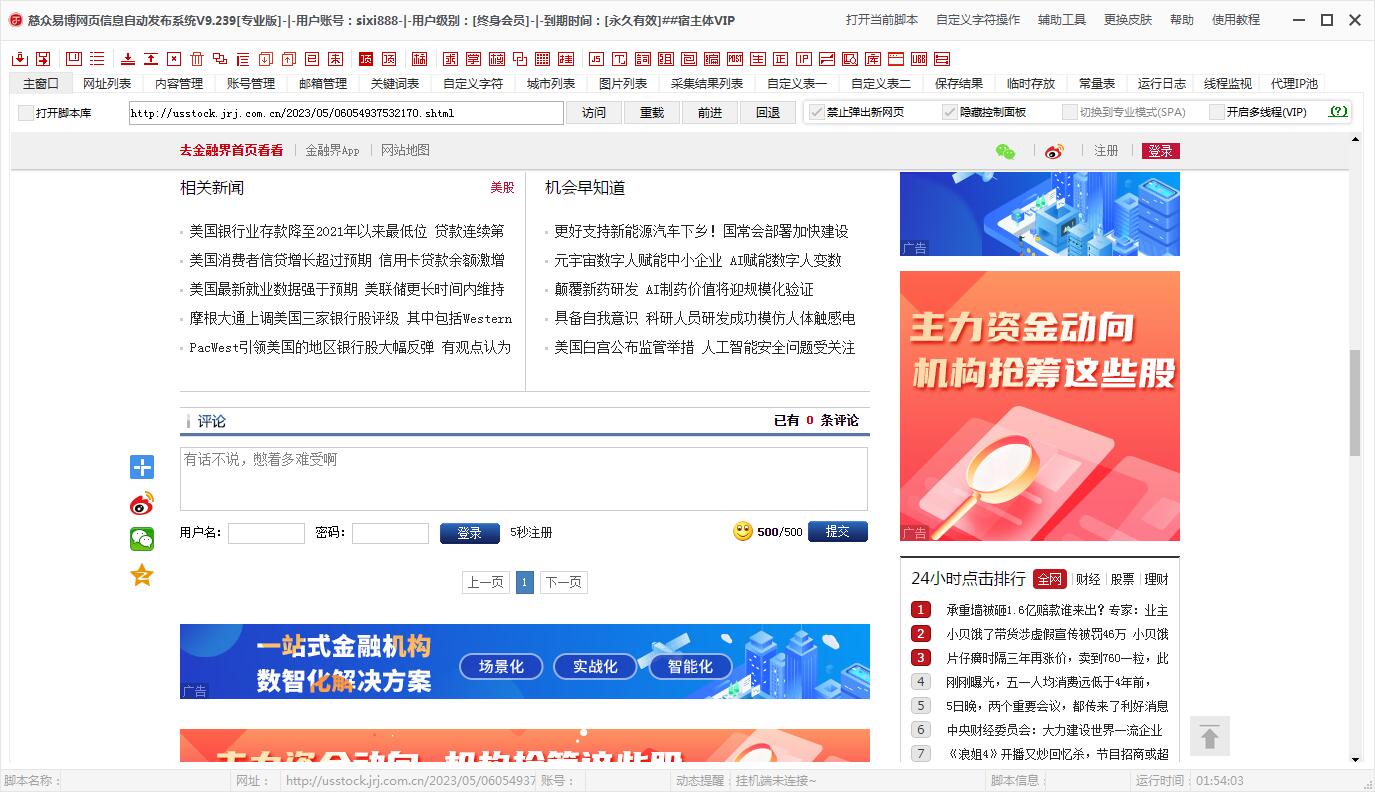
Task: Click the 重载 button
Action: (x=652, y=113)
